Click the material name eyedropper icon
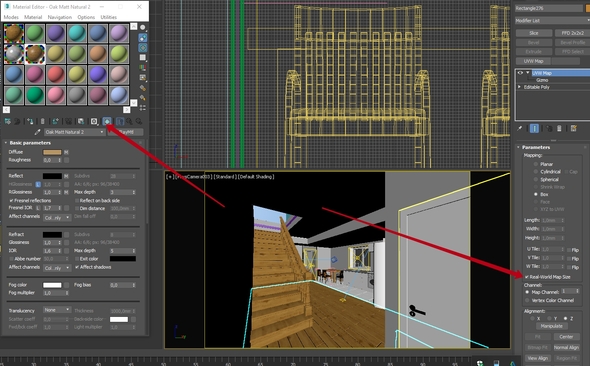This screenshot has width=590, height=366. tap(37, 132)
